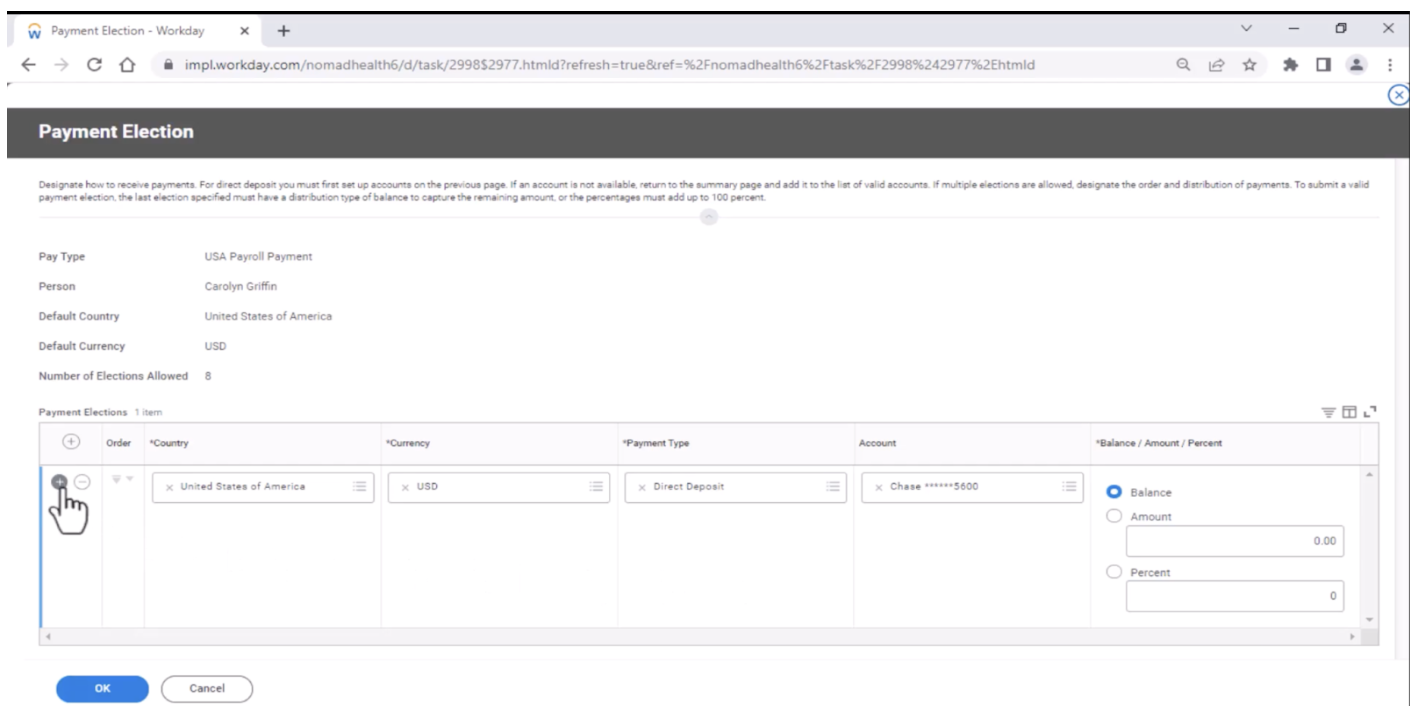1410x706 pixels.
Task: Expand Payment Elections table to fullscreen
Action: pyautogui.click(x=1370, y=411)
